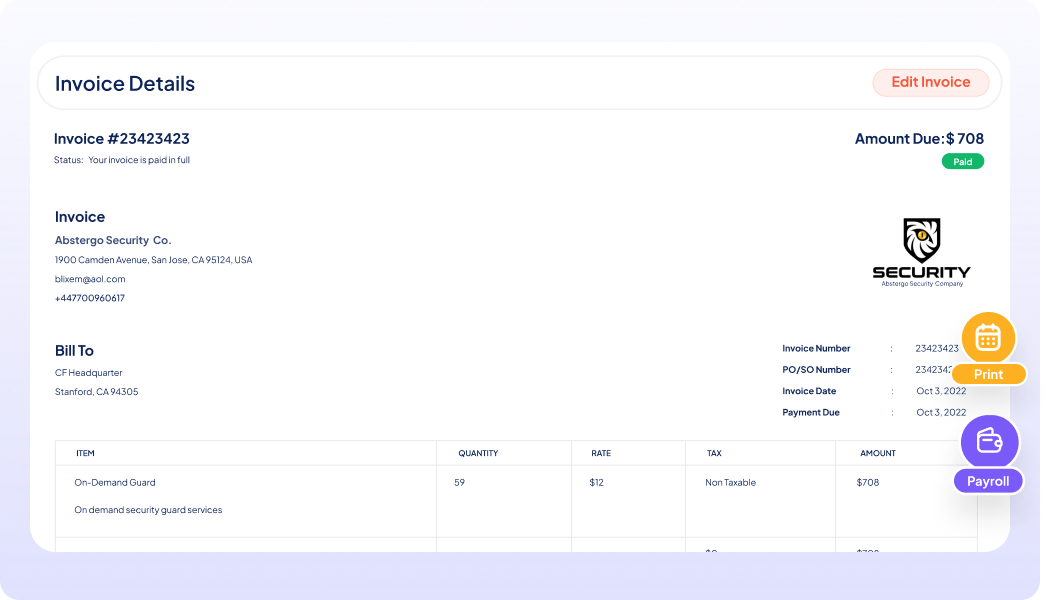Click the Print label button
This screenshot has height=600, width=1056.
[988, 374]
